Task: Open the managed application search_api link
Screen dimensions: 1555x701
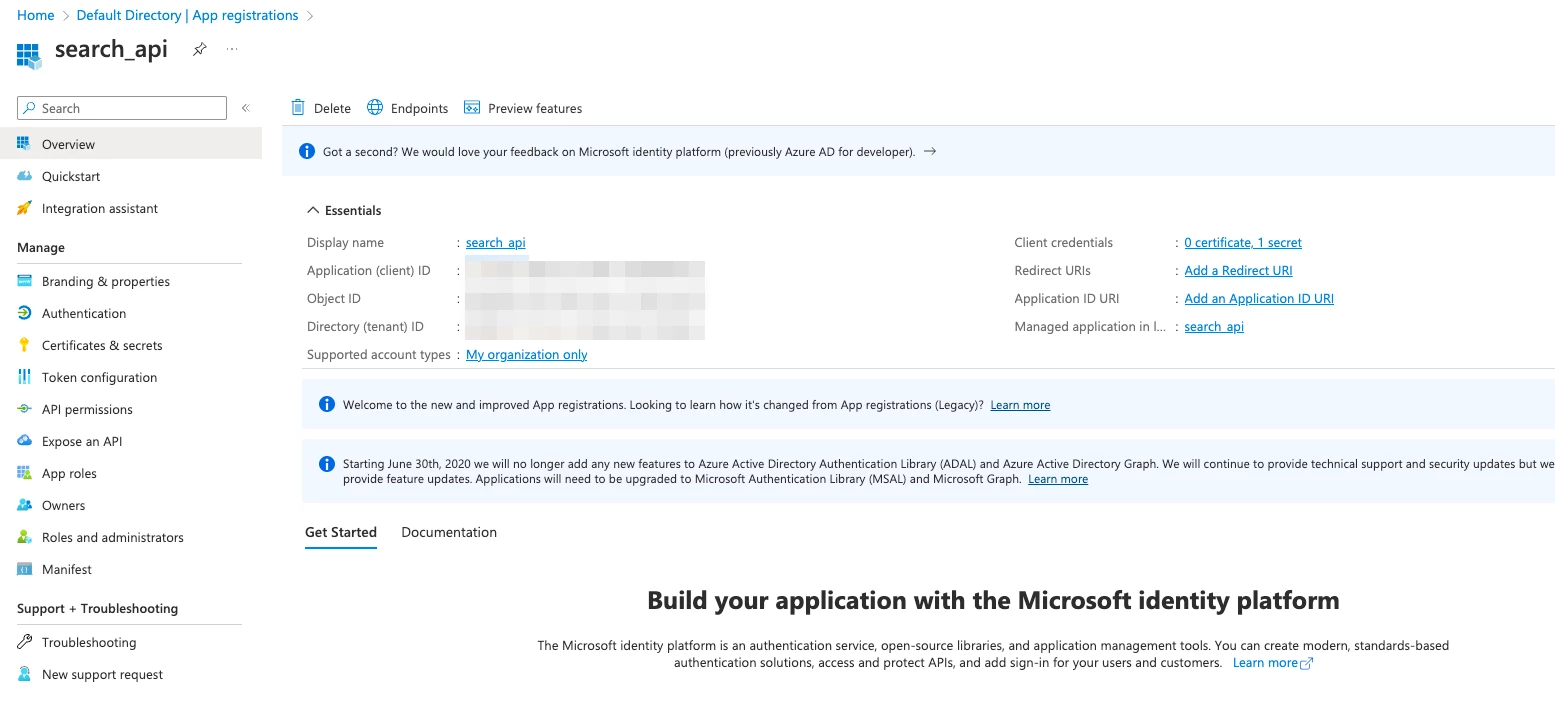Action: 1214,327
